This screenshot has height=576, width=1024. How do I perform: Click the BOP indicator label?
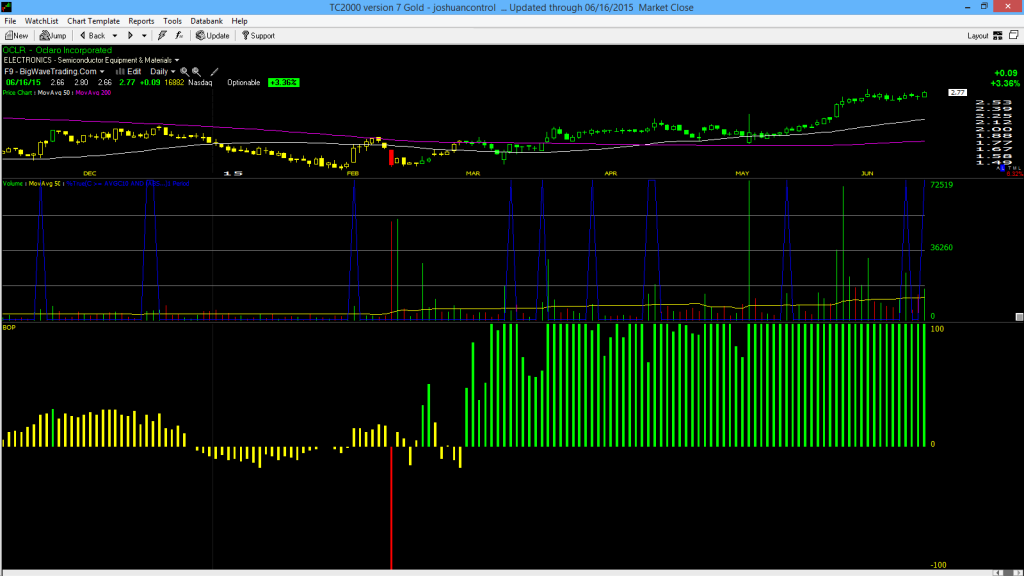tap(9, 327)
